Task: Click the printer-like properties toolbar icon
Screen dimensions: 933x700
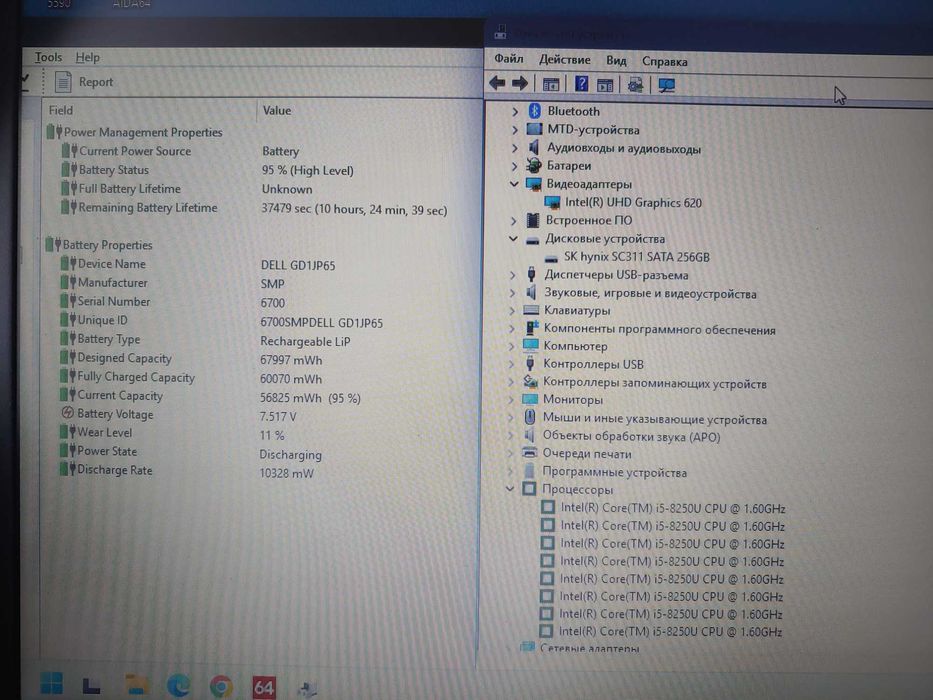Action: point(635,85)
